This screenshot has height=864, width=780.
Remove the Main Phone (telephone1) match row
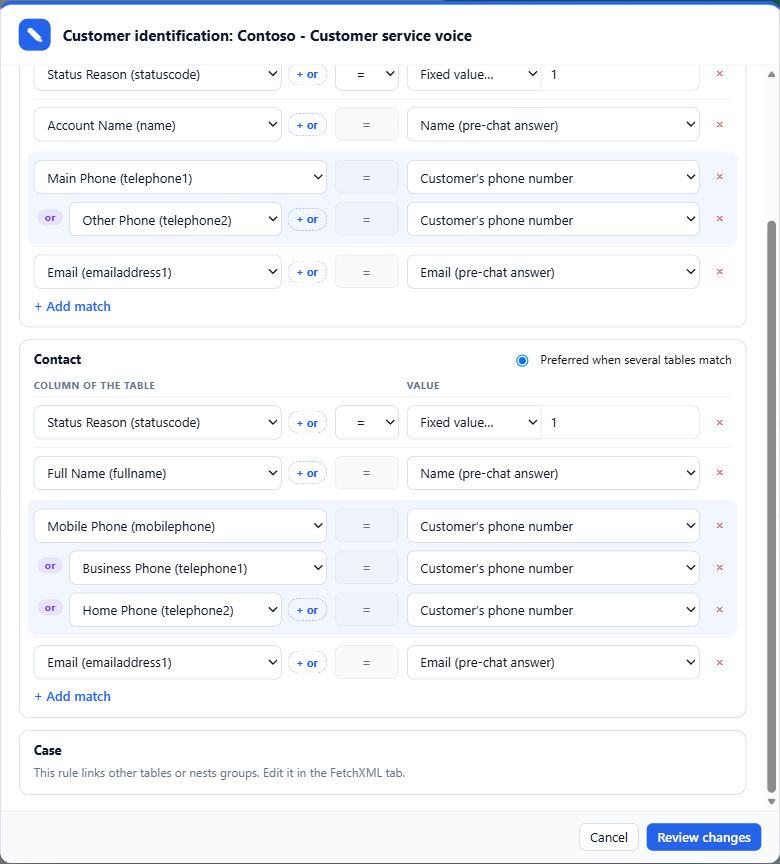[719, 177]
